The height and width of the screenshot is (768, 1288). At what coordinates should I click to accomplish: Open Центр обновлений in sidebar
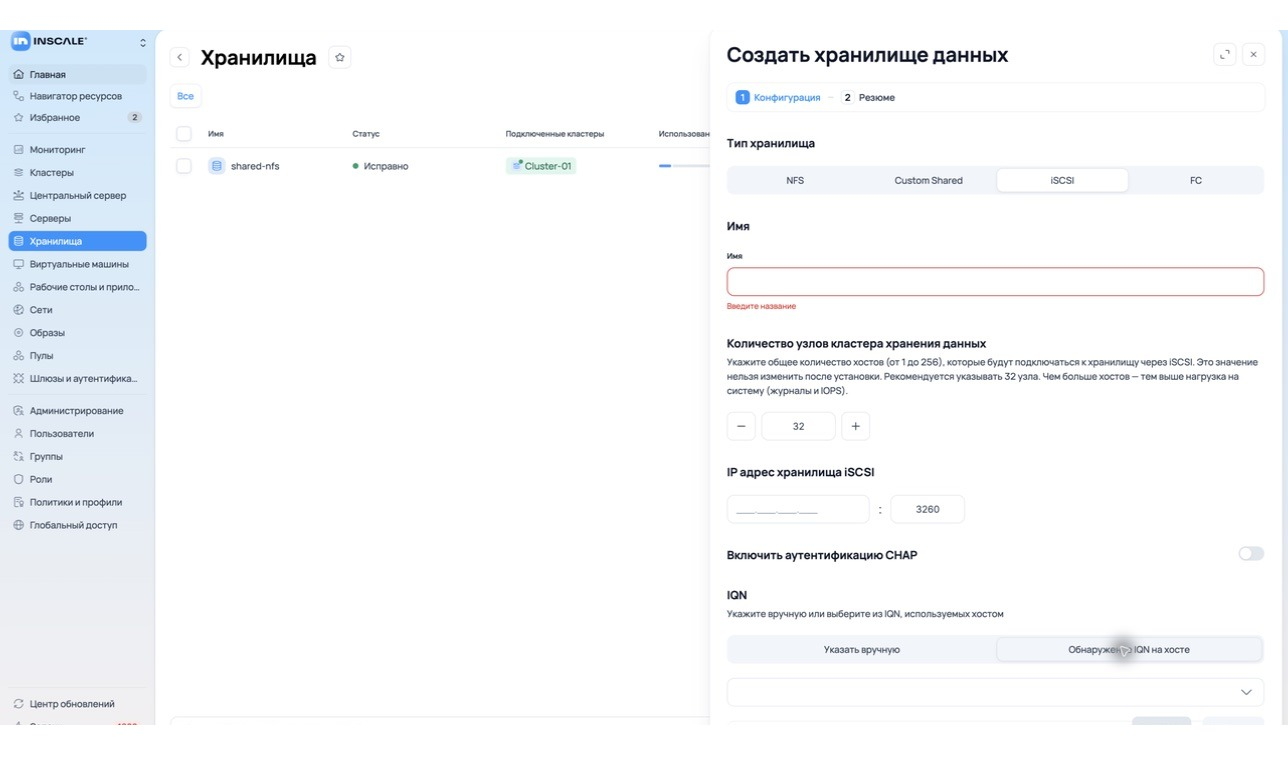point(77,704)
